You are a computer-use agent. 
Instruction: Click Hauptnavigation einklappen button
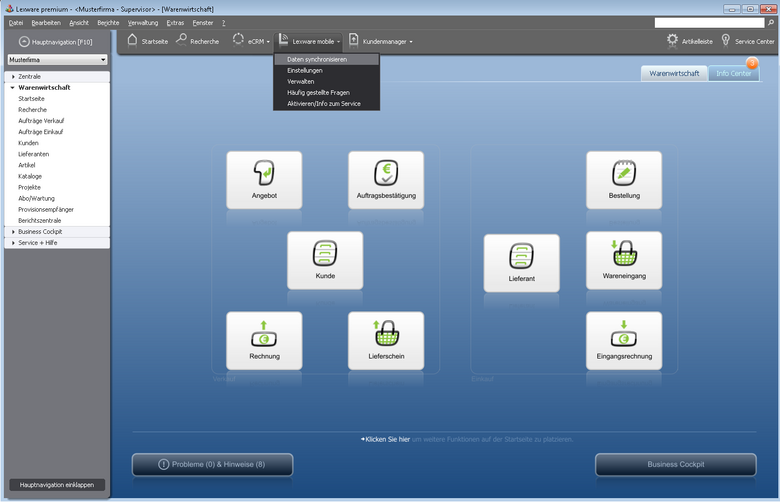[57, 485]
